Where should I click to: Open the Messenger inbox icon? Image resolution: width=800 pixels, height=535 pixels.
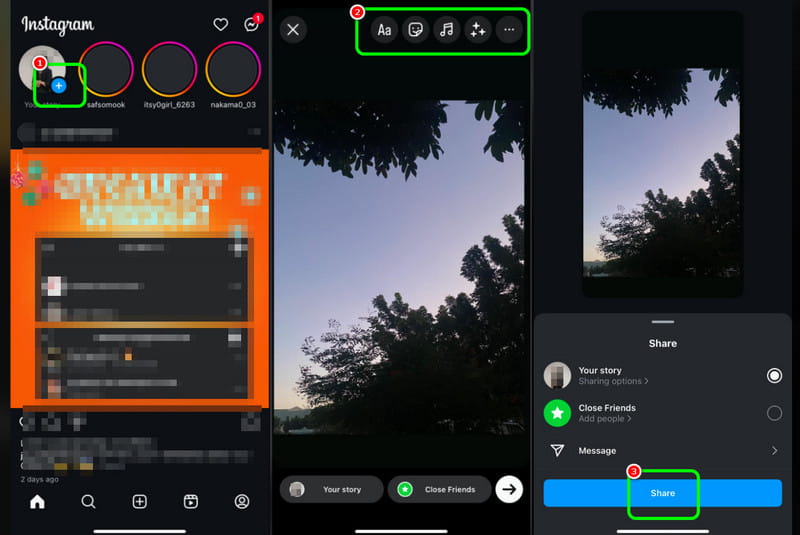pos(251,25)
